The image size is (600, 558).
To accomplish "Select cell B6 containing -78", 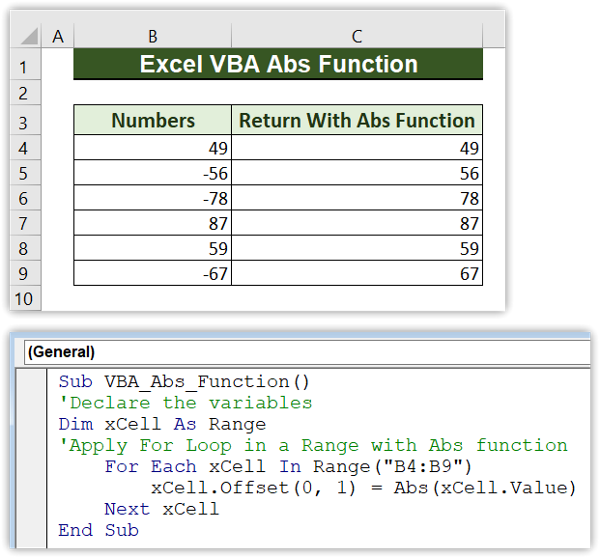I will coord(153,197).
